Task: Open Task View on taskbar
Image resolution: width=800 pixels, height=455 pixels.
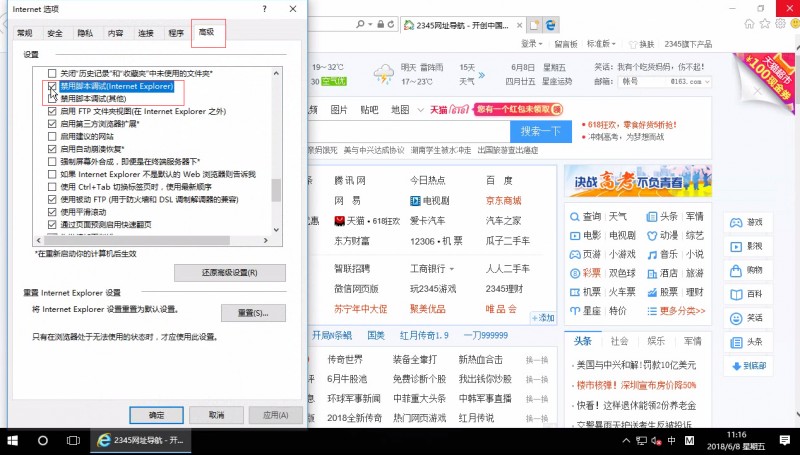Action: pyautogui.click(x=73, y=440)
